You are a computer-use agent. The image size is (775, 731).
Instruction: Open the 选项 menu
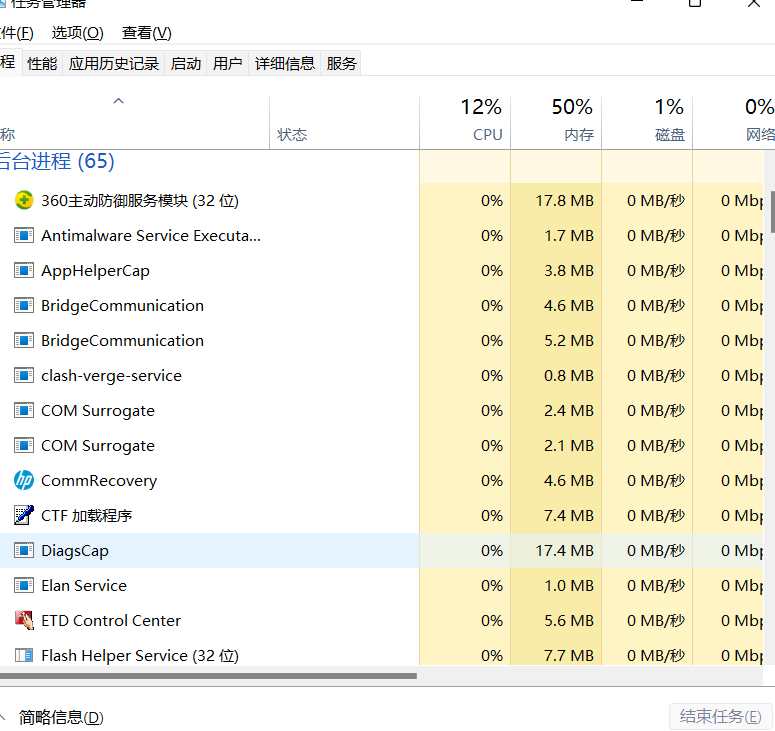coord(77,33)
